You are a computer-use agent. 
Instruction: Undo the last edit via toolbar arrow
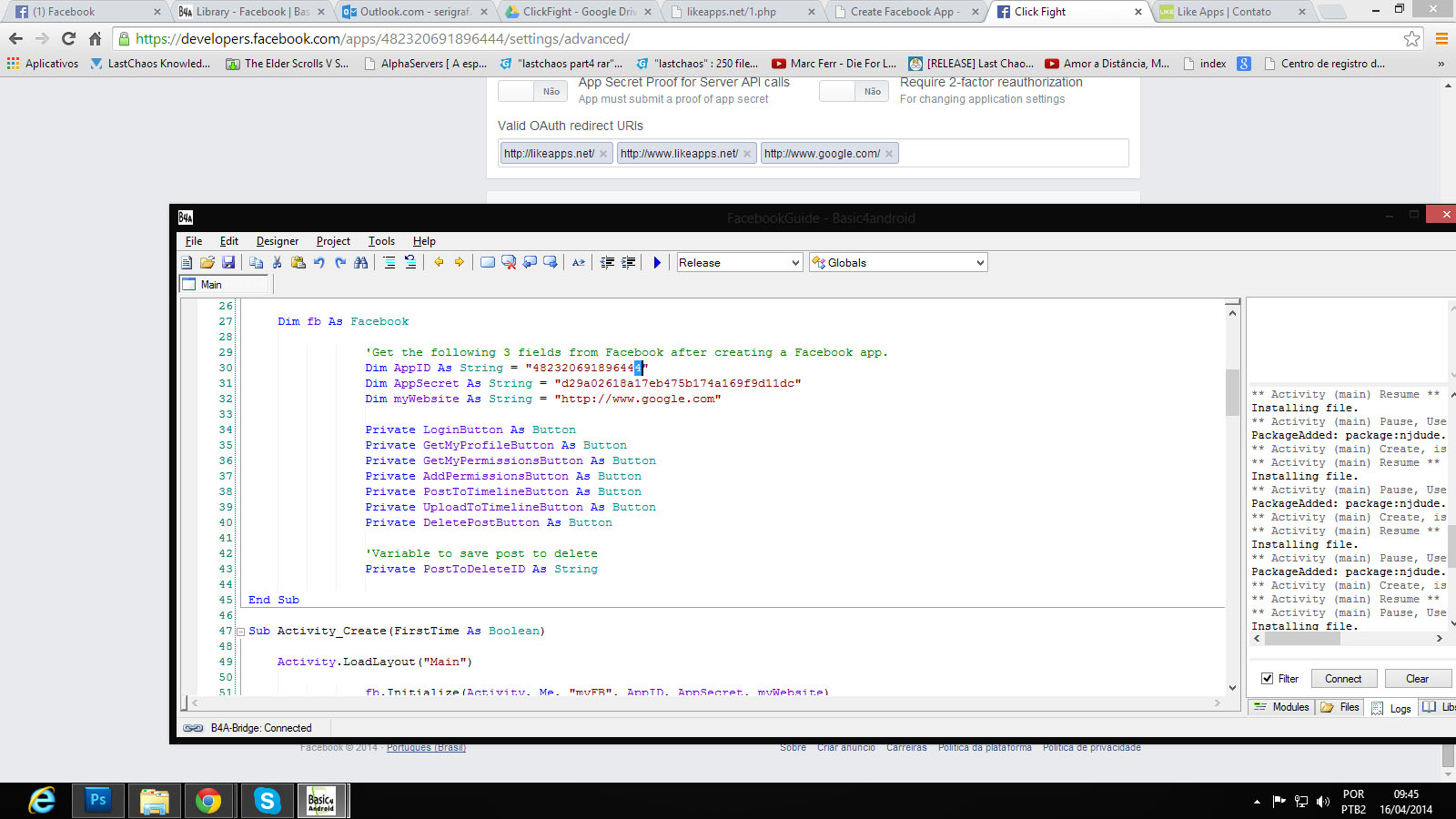click(x=319, y=263)
